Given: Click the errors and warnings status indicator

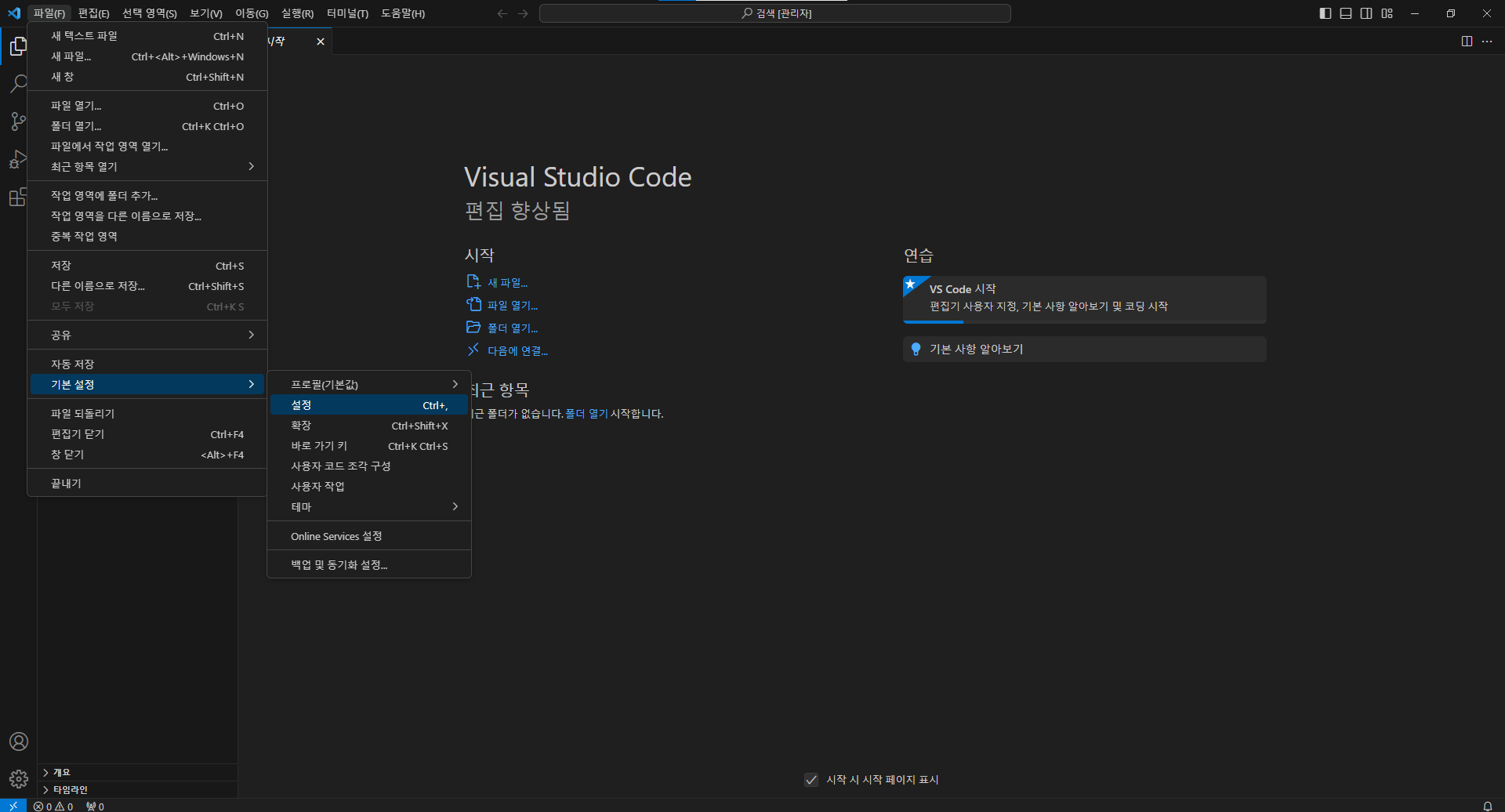Looking at the screenshot, I should (x=53, y=806).
